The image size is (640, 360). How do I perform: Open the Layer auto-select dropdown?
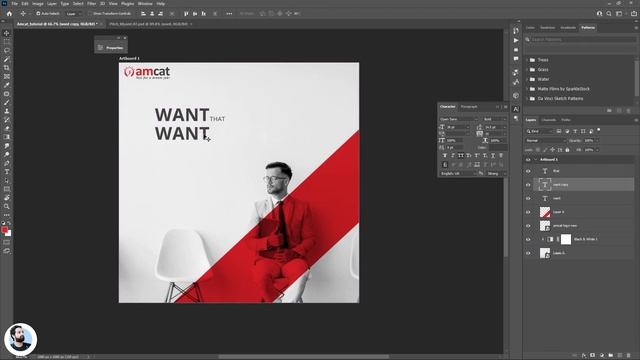point(73,13)
